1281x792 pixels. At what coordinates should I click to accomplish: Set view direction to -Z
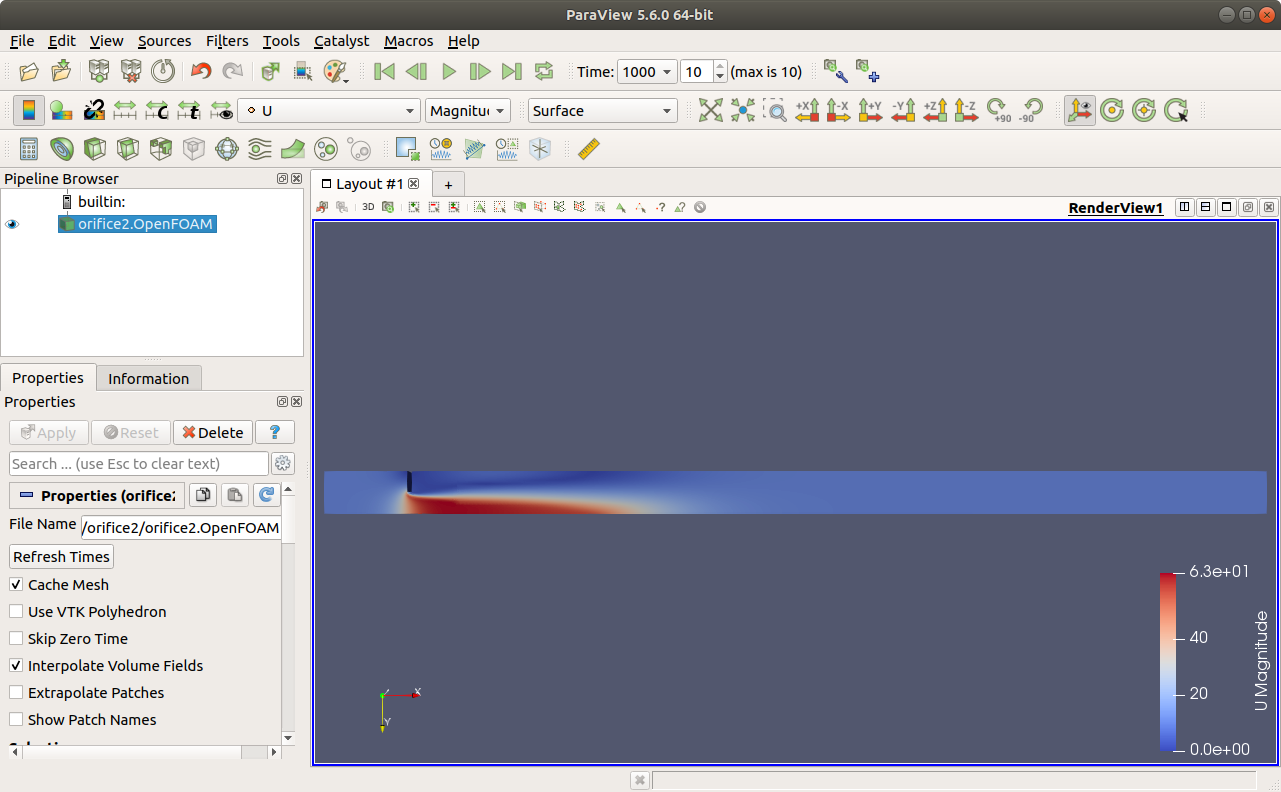coord(966,110)
